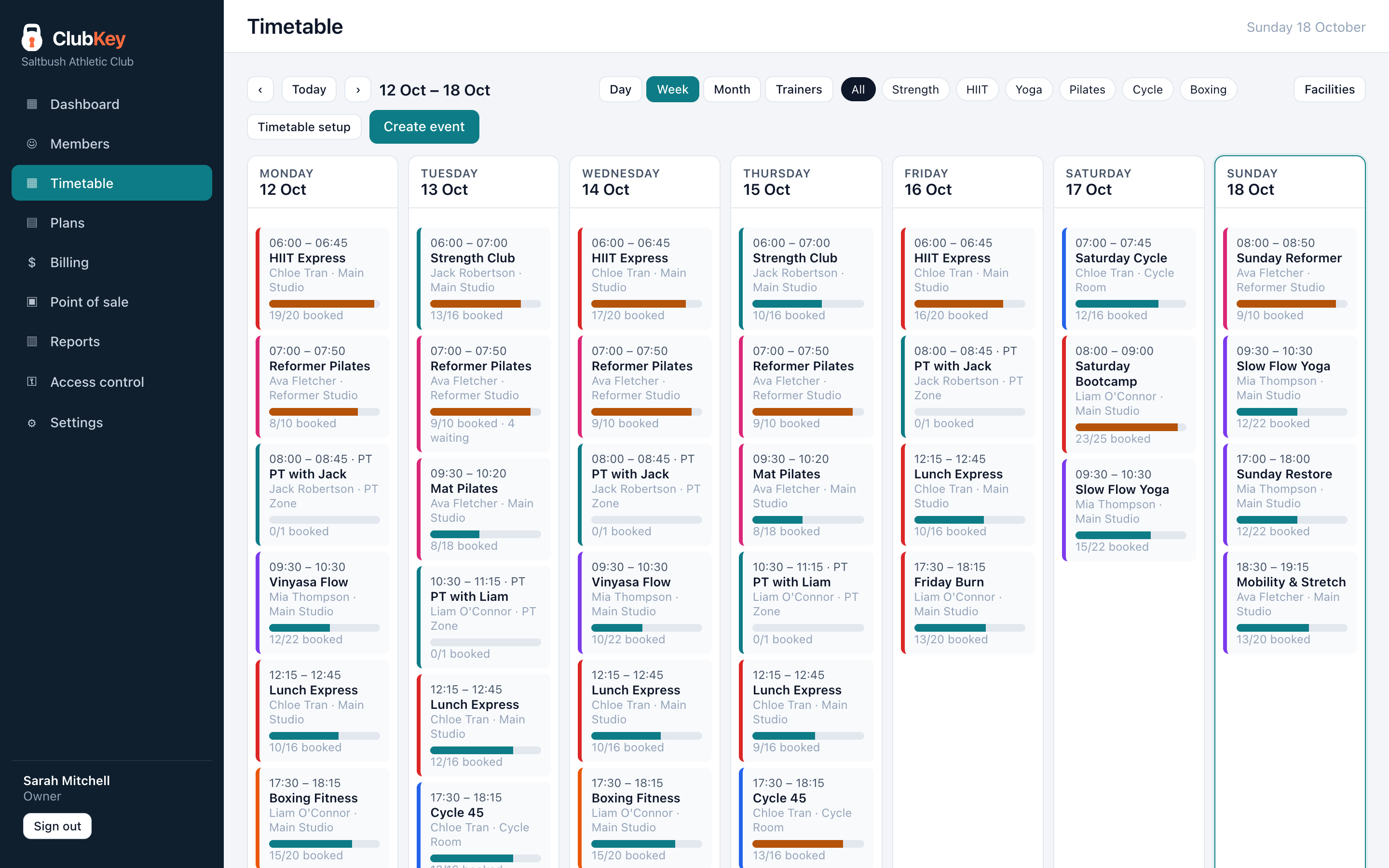
Task: Go to next week with right chevron
Action: point(357,90)
